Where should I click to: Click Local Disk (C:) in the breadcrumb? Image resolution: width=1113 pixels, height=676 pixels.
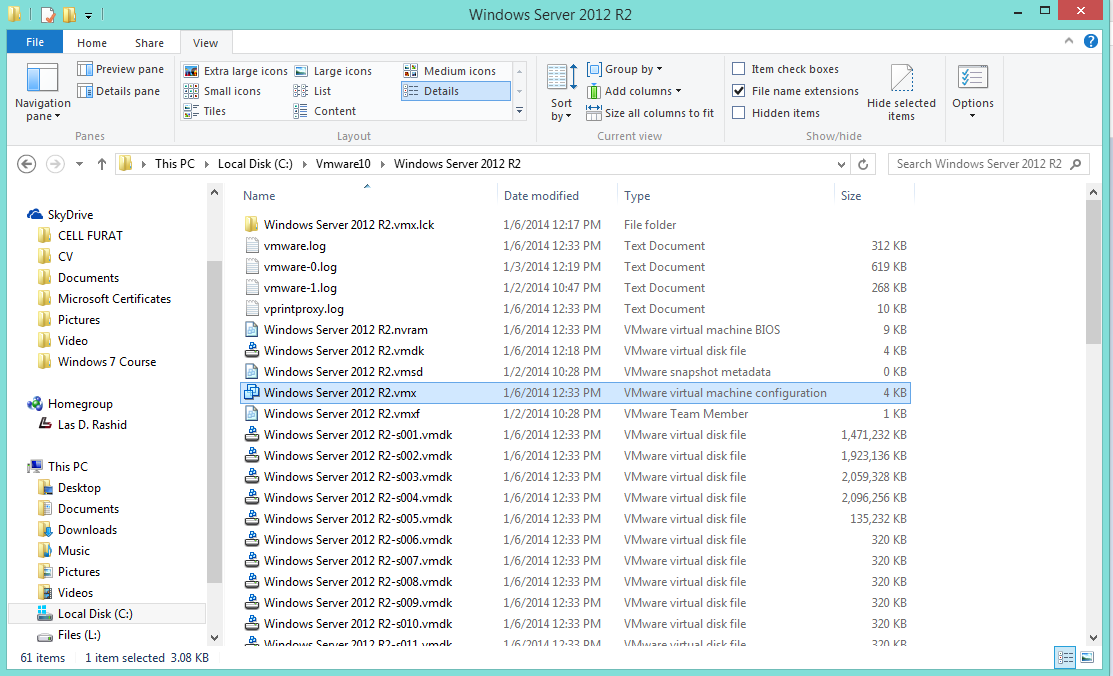click(255, 164)
